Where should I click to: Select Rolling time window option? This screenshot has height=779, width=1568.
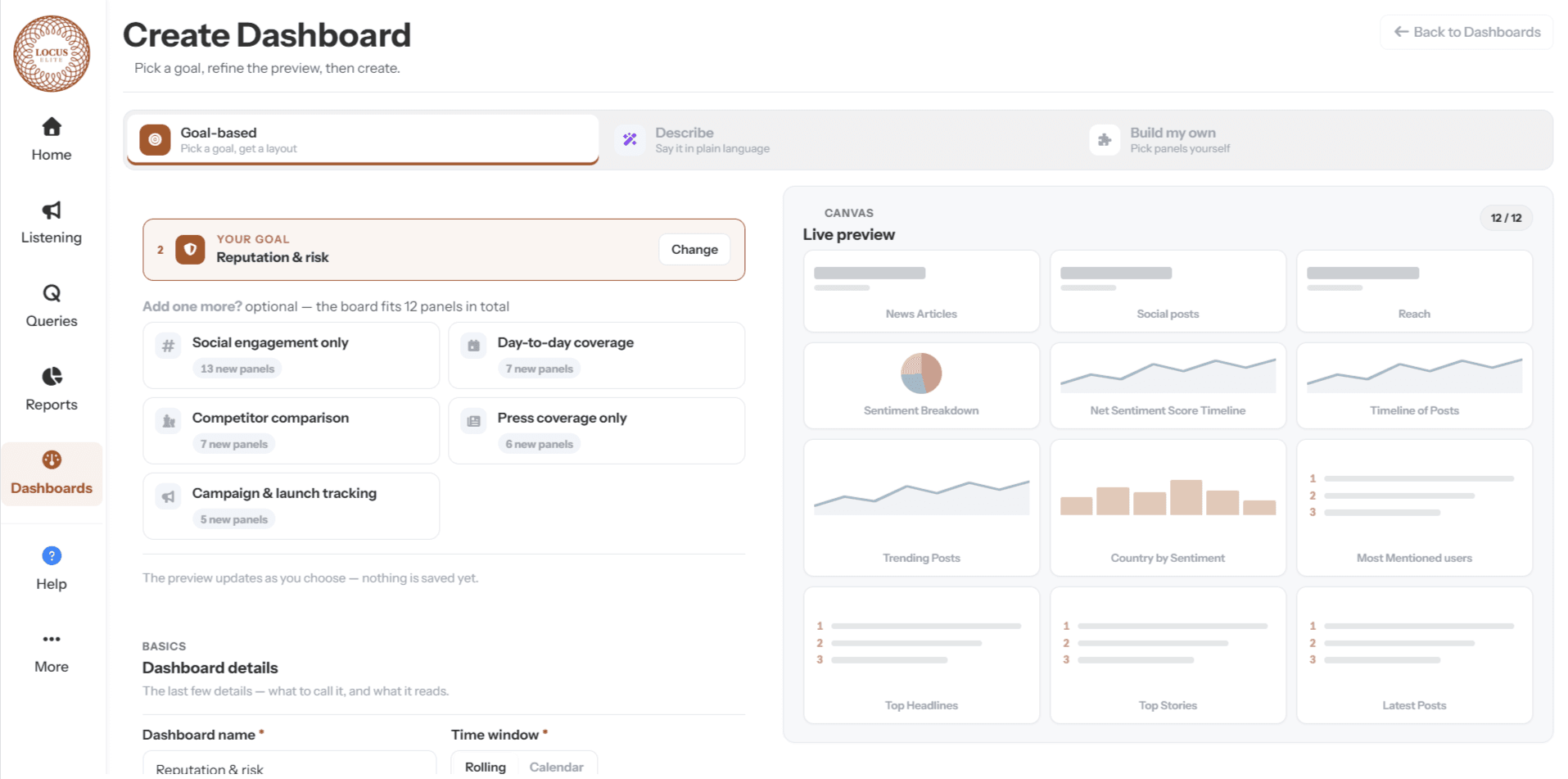486,767
